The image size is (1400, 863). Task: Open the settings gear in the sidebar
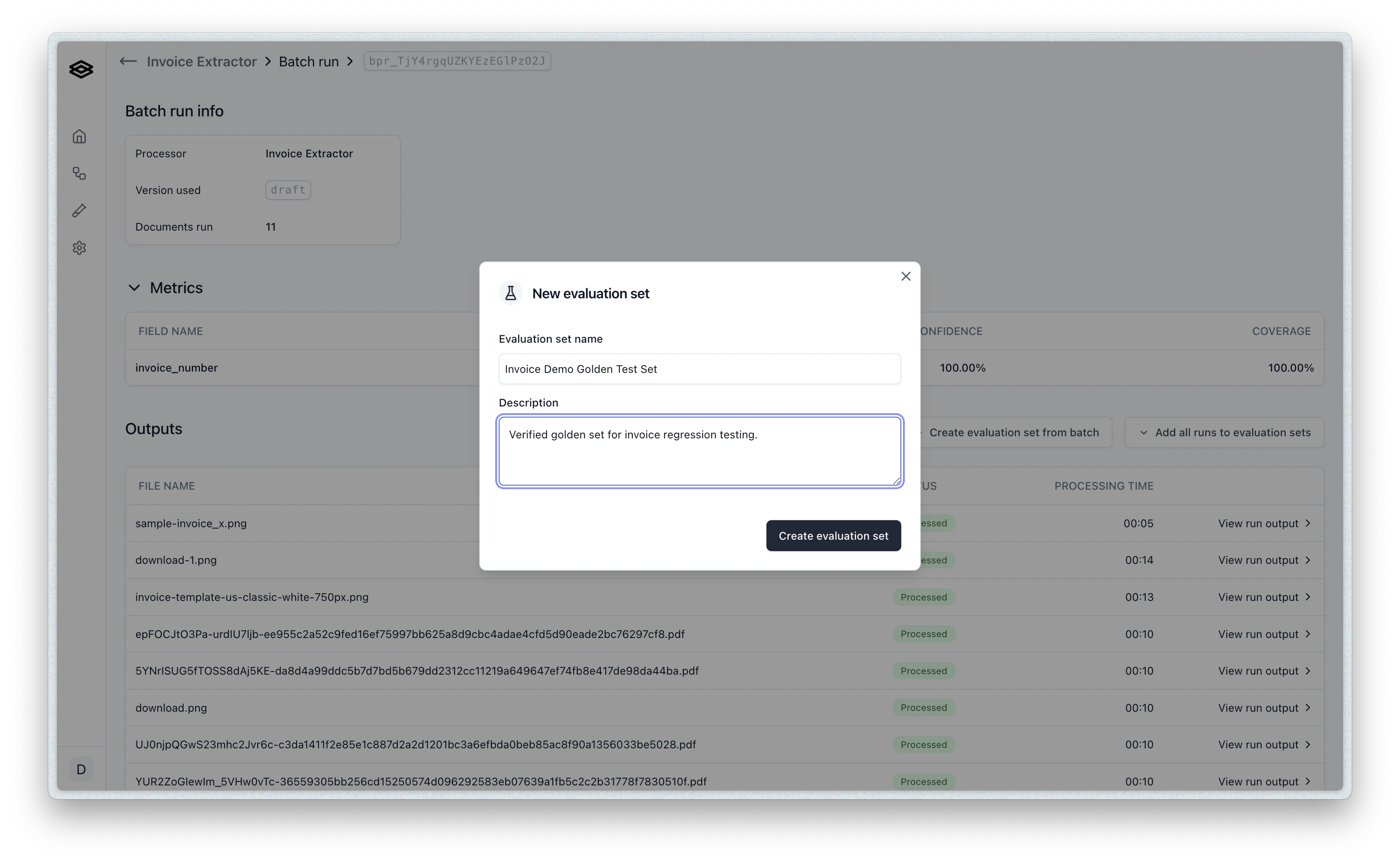[79, 248]
